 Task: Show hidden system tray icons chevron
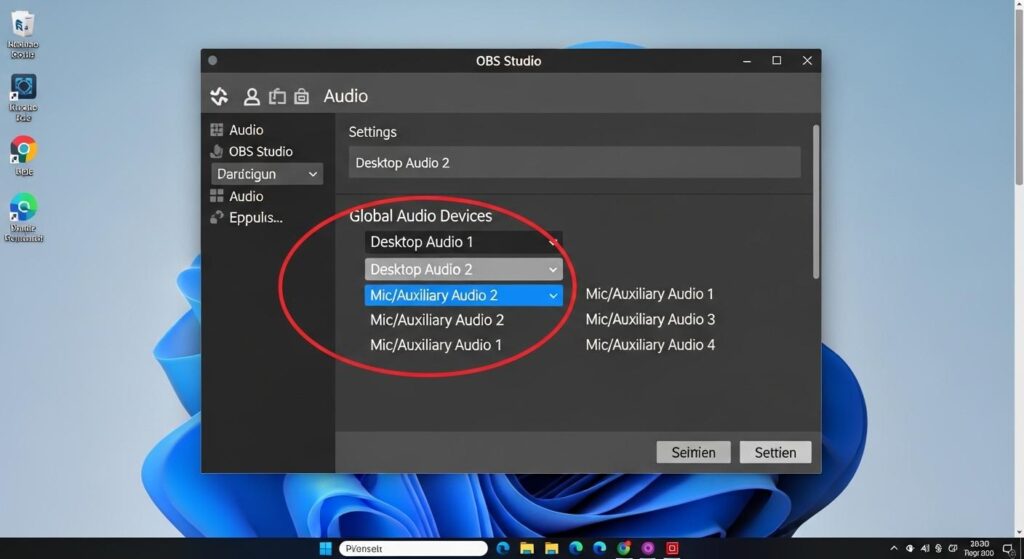tap(893, 549)
